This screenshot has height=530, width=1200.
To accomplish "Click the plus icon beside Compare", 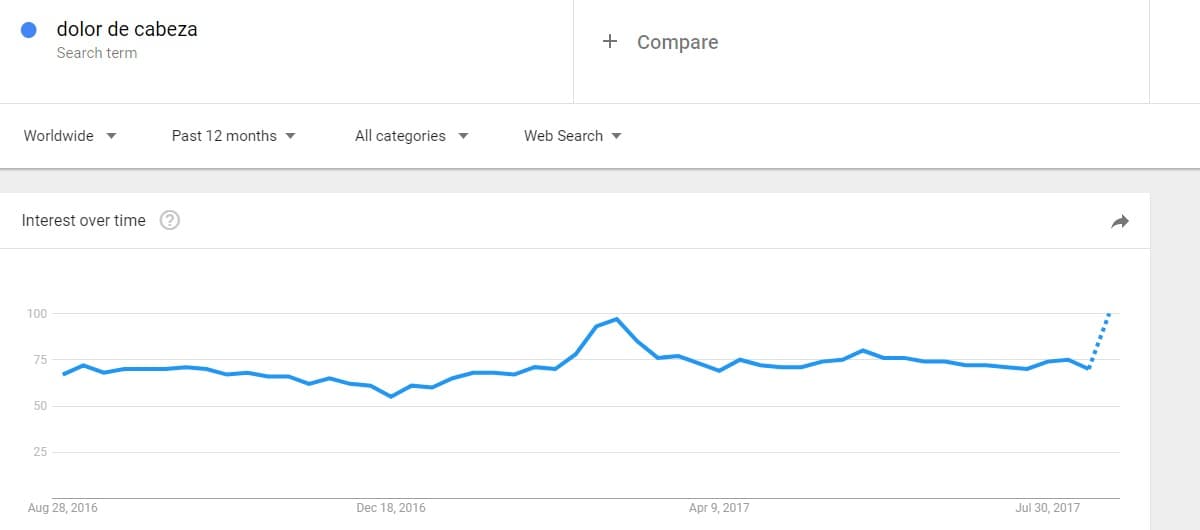I will [610, 42].
